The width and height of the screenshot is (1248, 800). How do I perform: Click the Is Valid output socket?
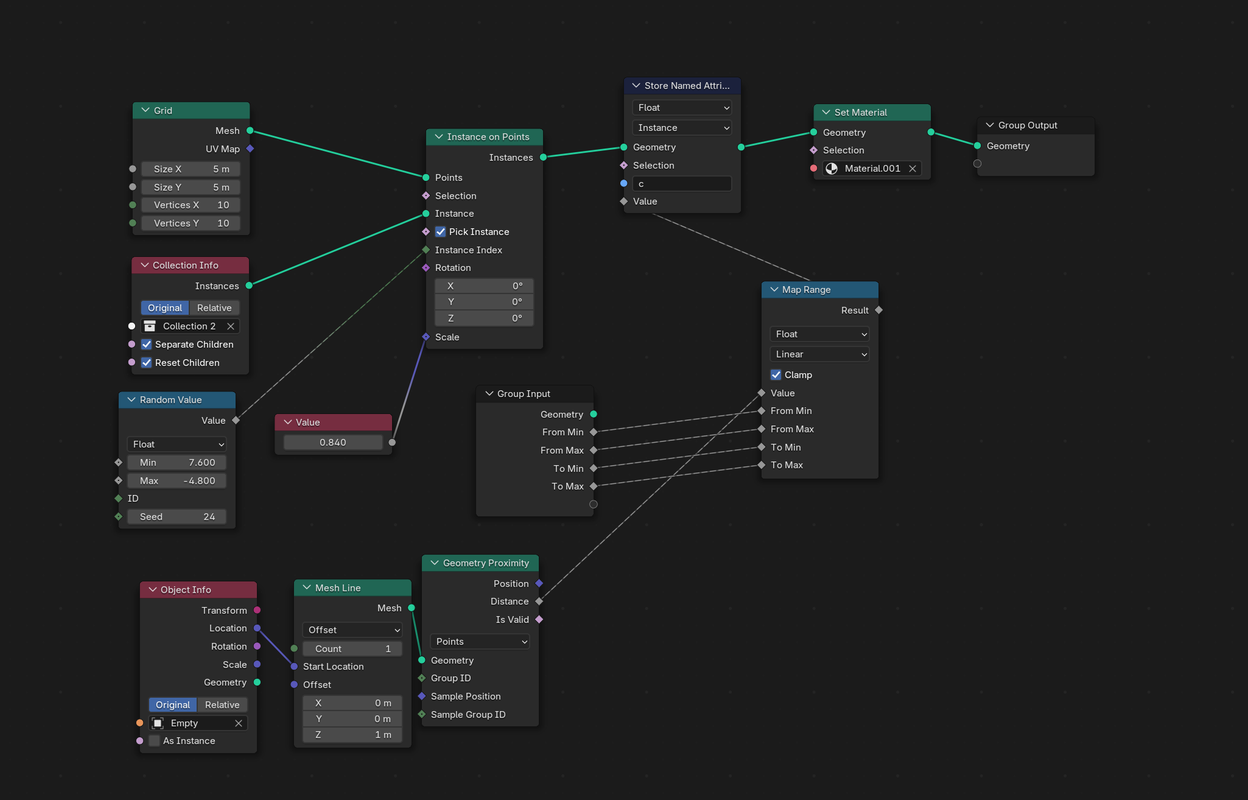539,619
